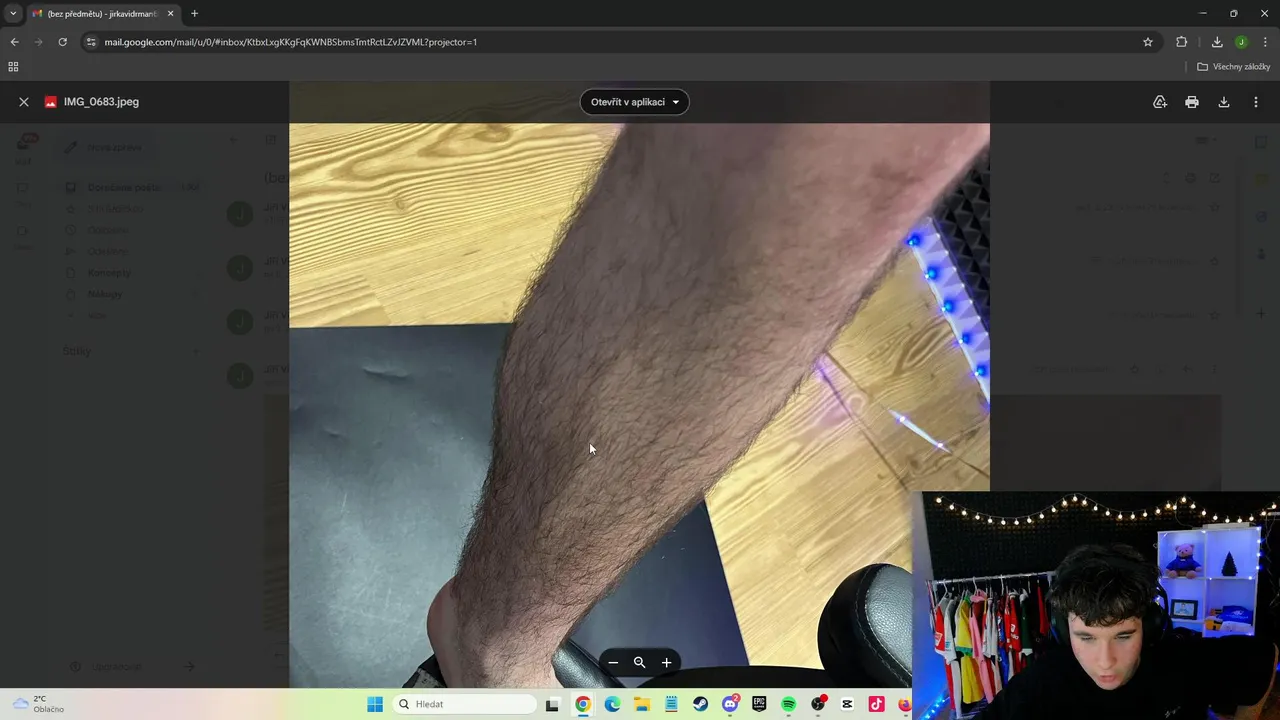The height and width of the screenshot is (720, 1280).
Task: Bookmark this page with the star icon
Action: click(1148, 42)
